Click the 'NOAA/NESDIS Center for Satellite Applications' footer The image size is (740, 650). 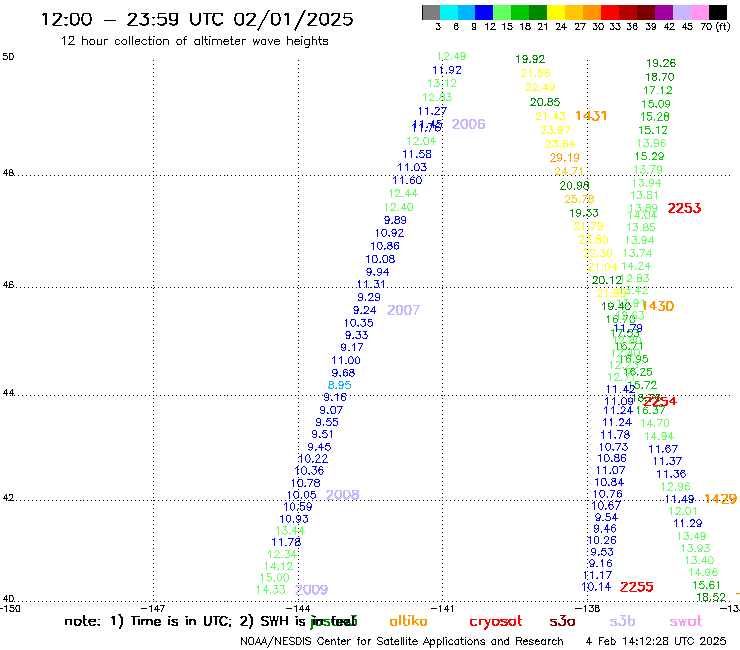[401, 642]
